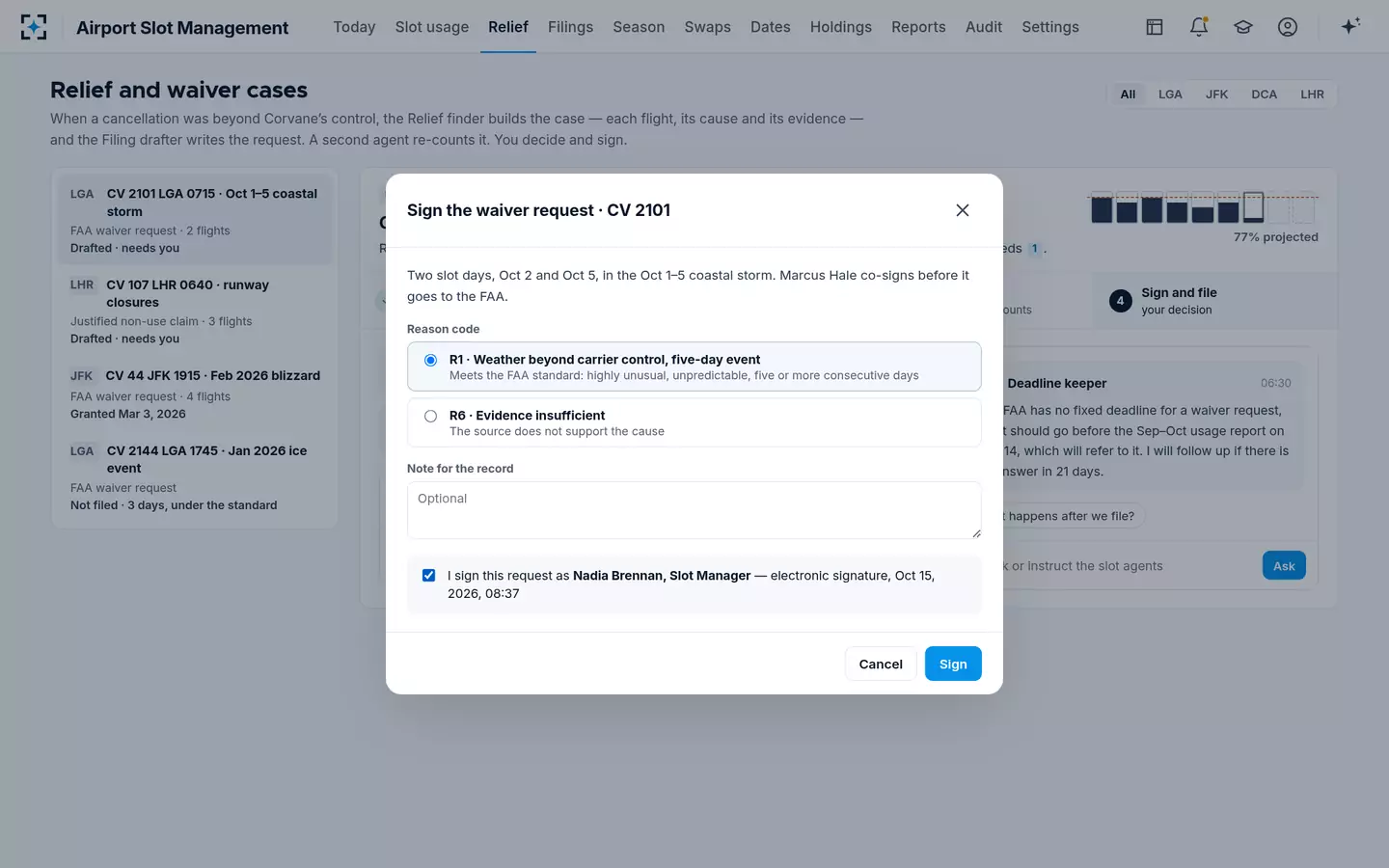Viewport: 1389px width, 868px height.
Task: Filter cases by DCA
Action: [x=1264, y=95]
